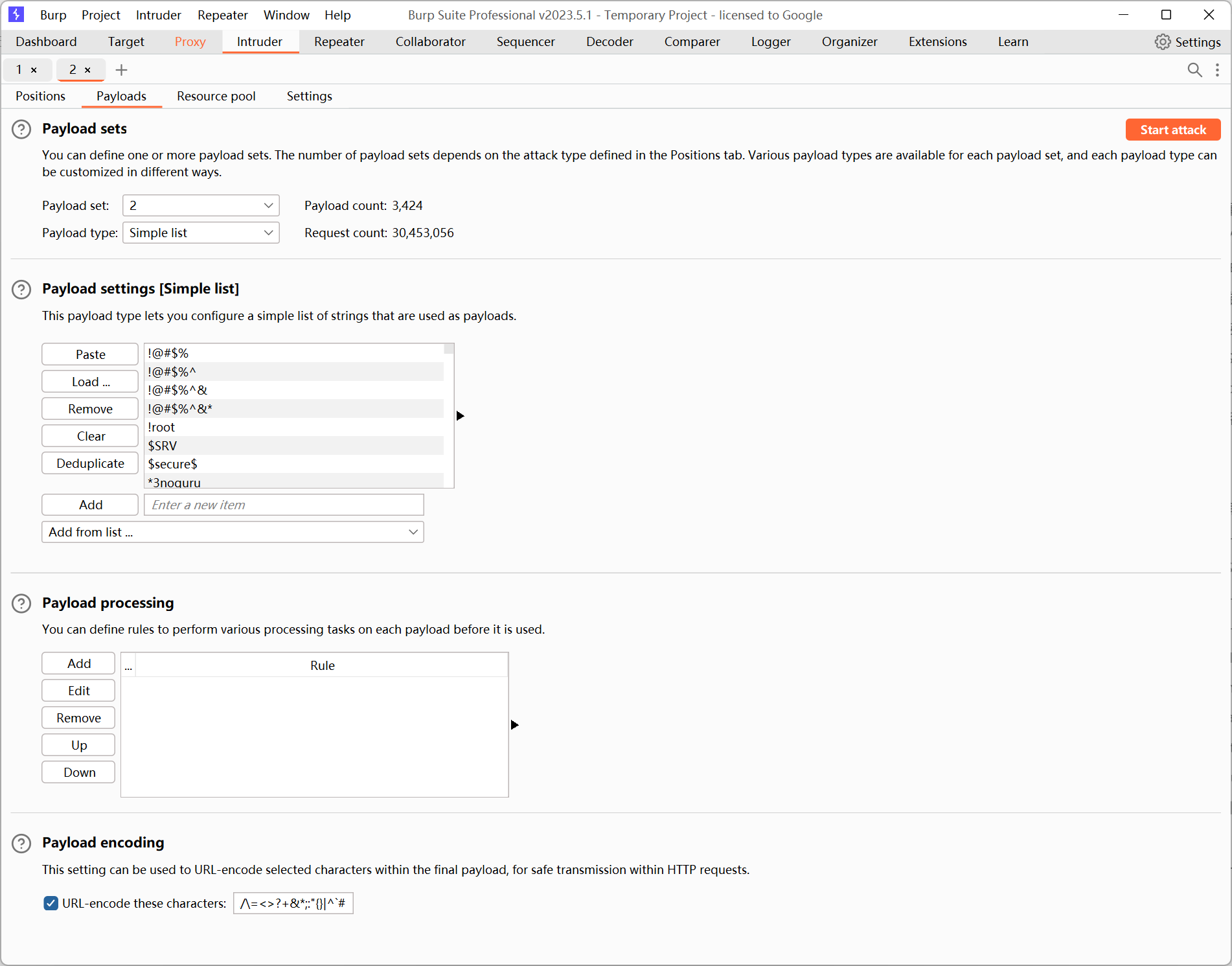This screenshot has width=1232, height=966.
Task: Click the Deduplicate button
Action: 90,463
